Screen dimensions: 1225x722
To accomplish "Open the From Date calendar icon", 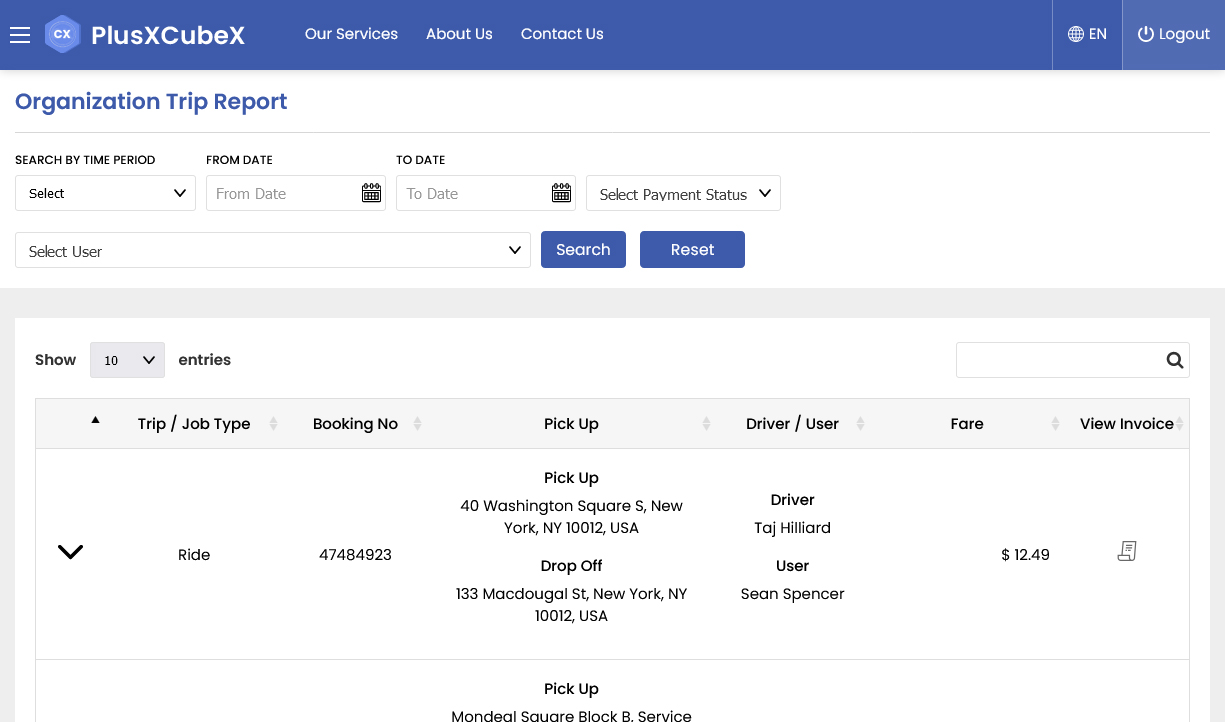I will pos(371,193).
